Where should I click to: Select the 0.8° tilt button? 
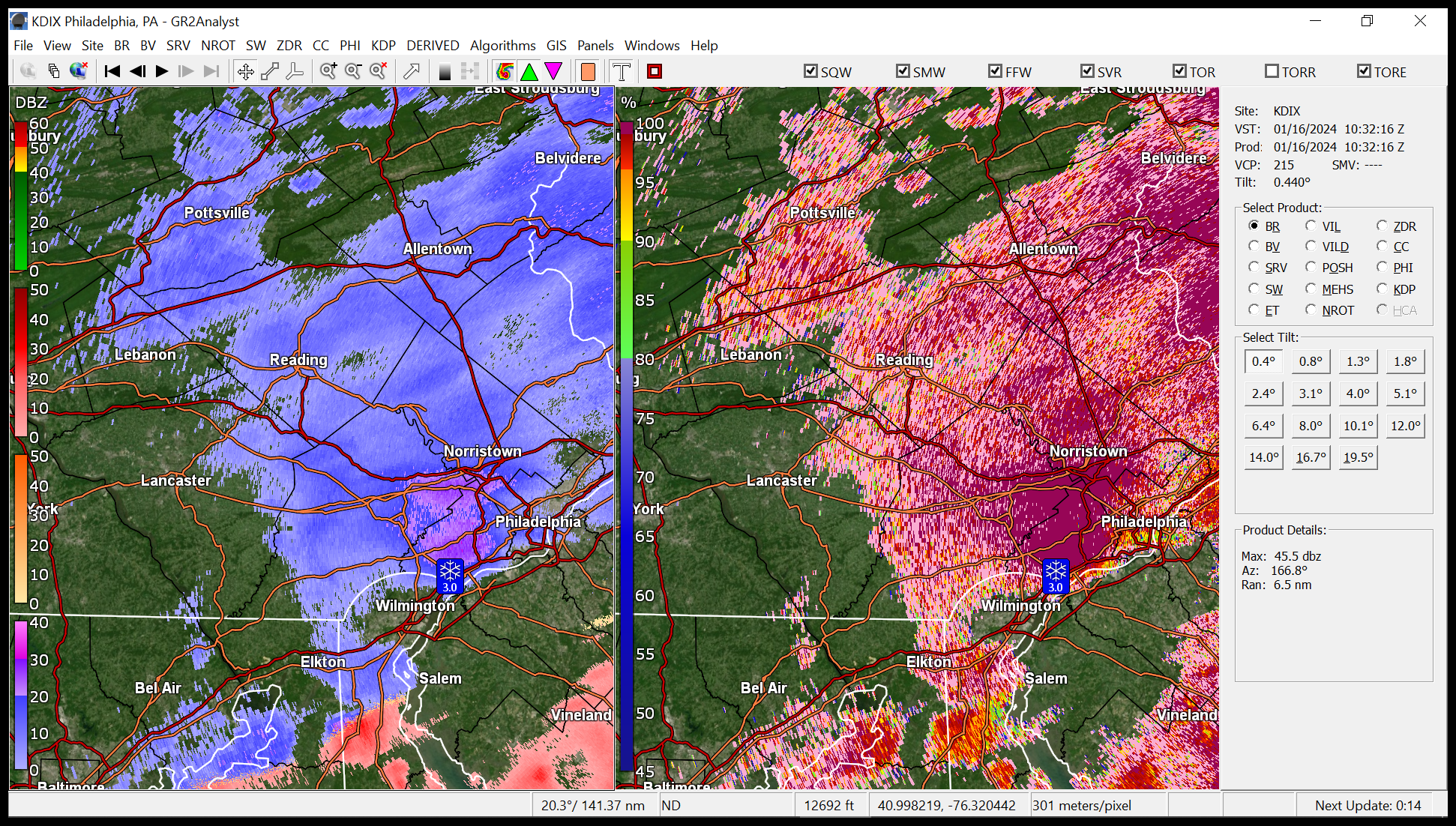pos(1311,361)
